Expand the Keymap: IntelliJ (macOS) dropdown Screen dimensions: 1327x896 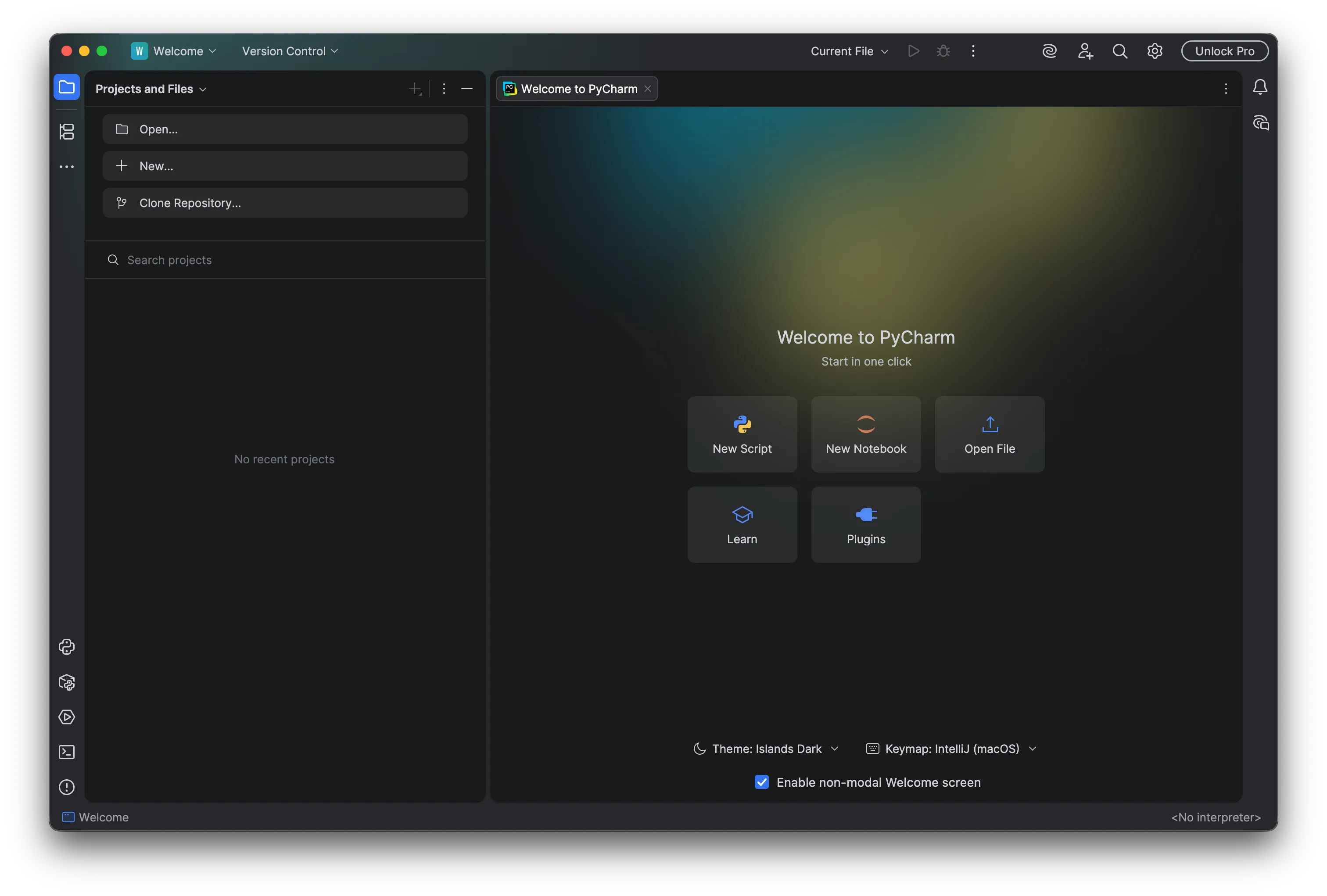coord(951,749)
